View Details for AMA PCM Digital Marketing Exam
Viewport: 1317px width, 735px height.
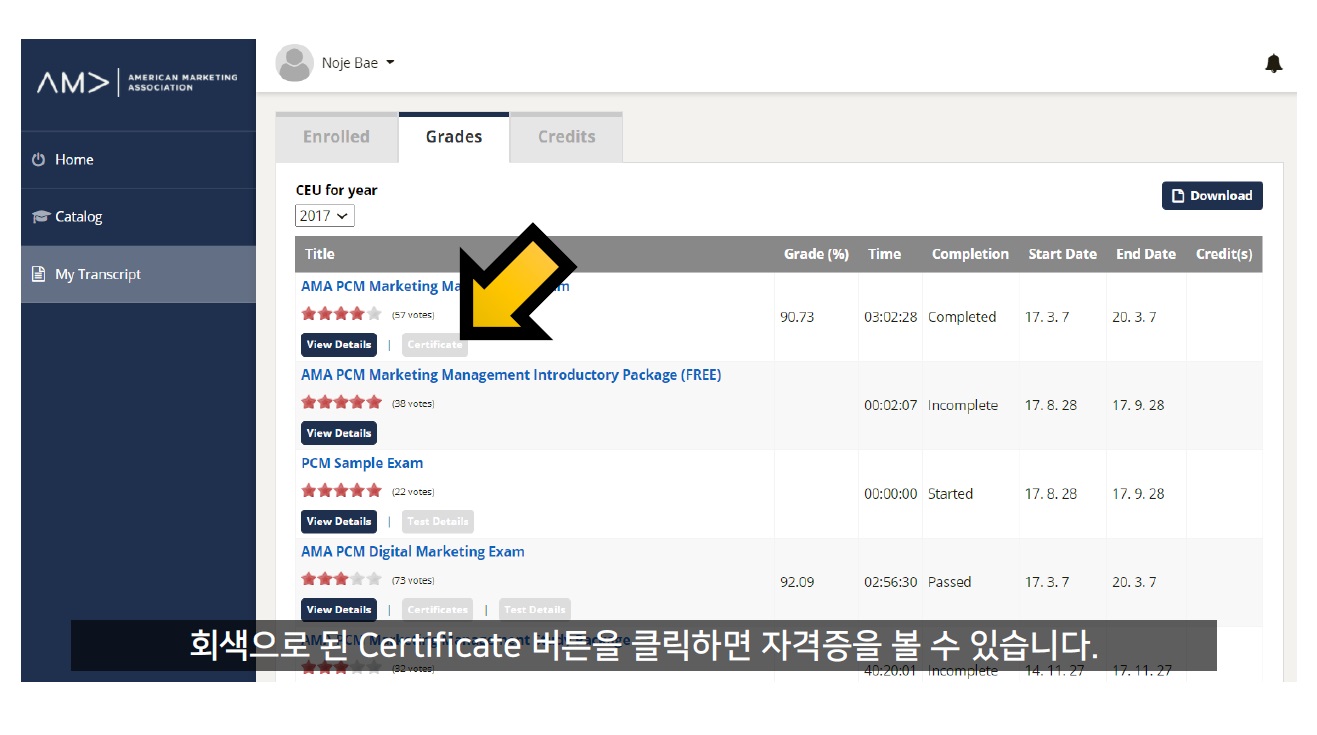pos(339,609)
